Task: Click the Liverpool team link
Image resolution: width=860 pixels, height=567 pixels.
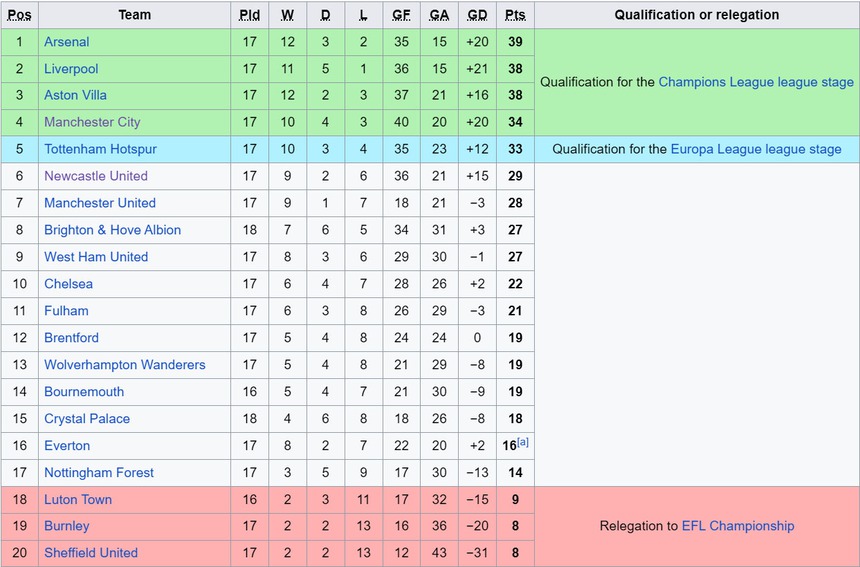Action: coord(71,69)
